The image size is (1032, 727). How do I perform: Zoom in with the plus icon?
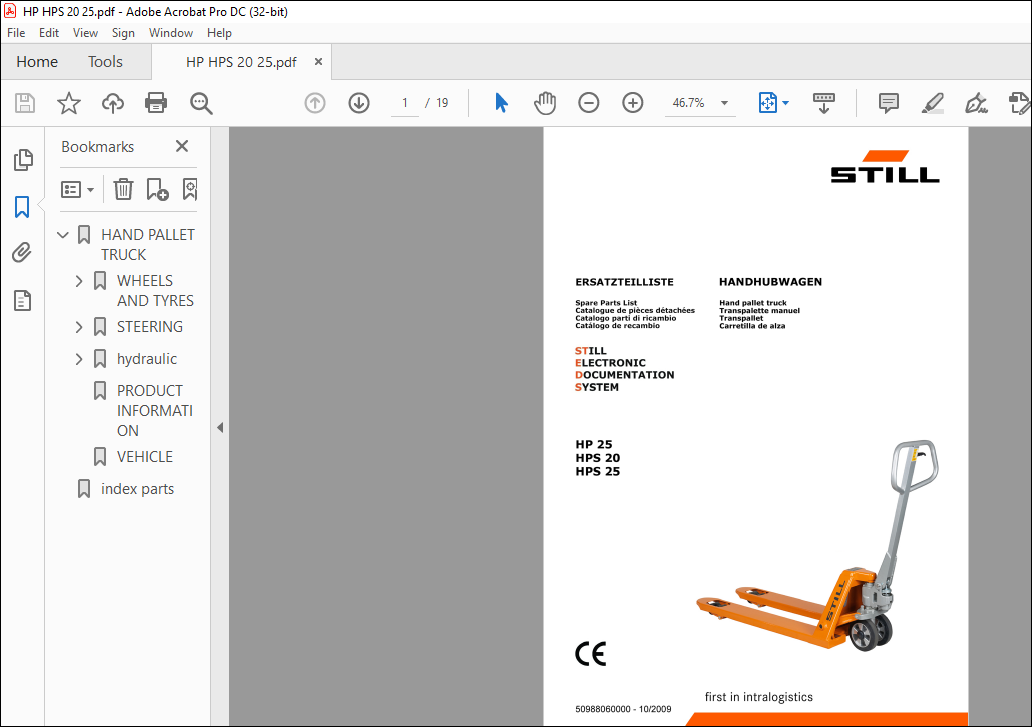tap(632, 103)
